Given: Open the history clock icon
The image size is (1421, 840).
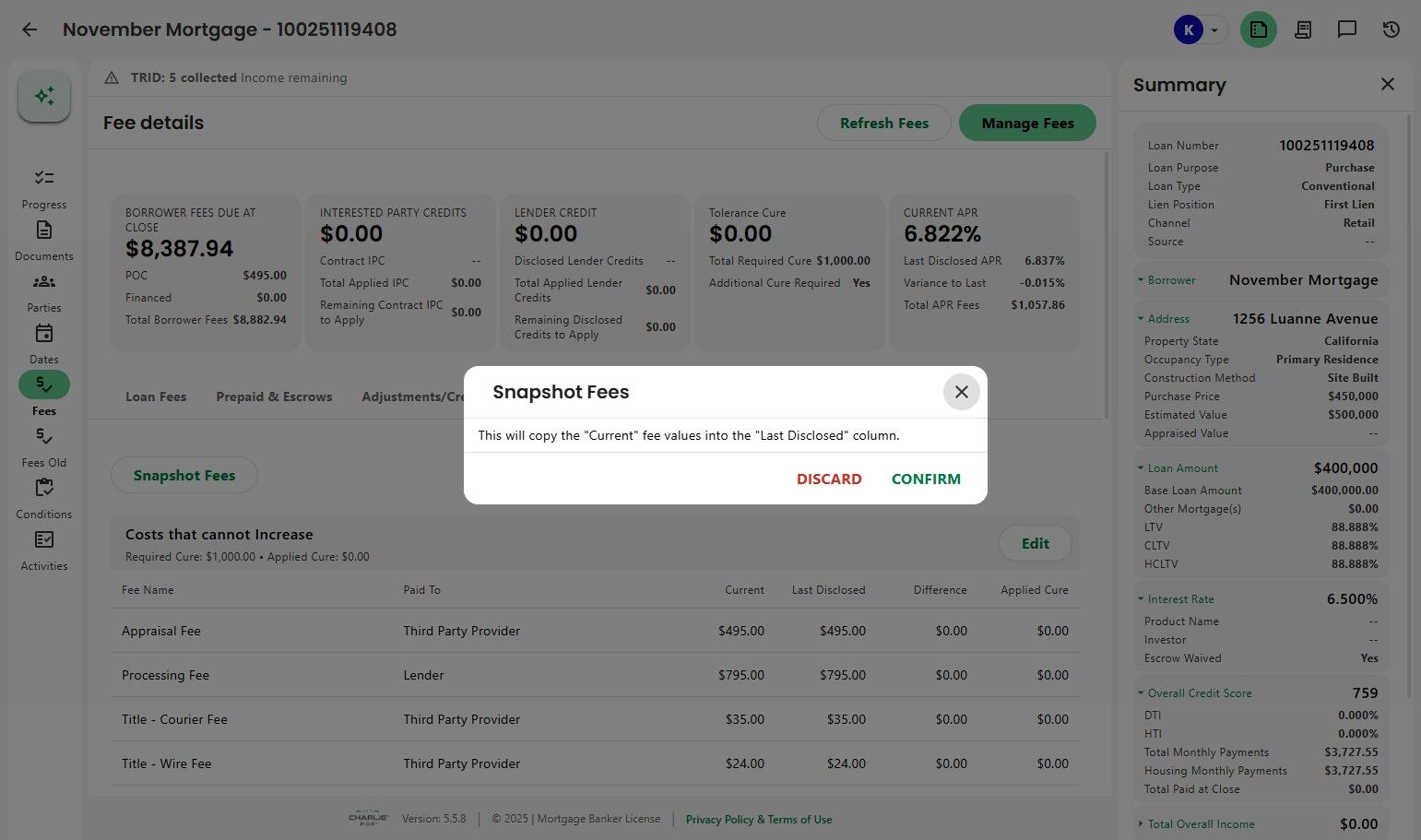Looking at the screenshot, I should pyautogui.click(x=1391, y=30).
